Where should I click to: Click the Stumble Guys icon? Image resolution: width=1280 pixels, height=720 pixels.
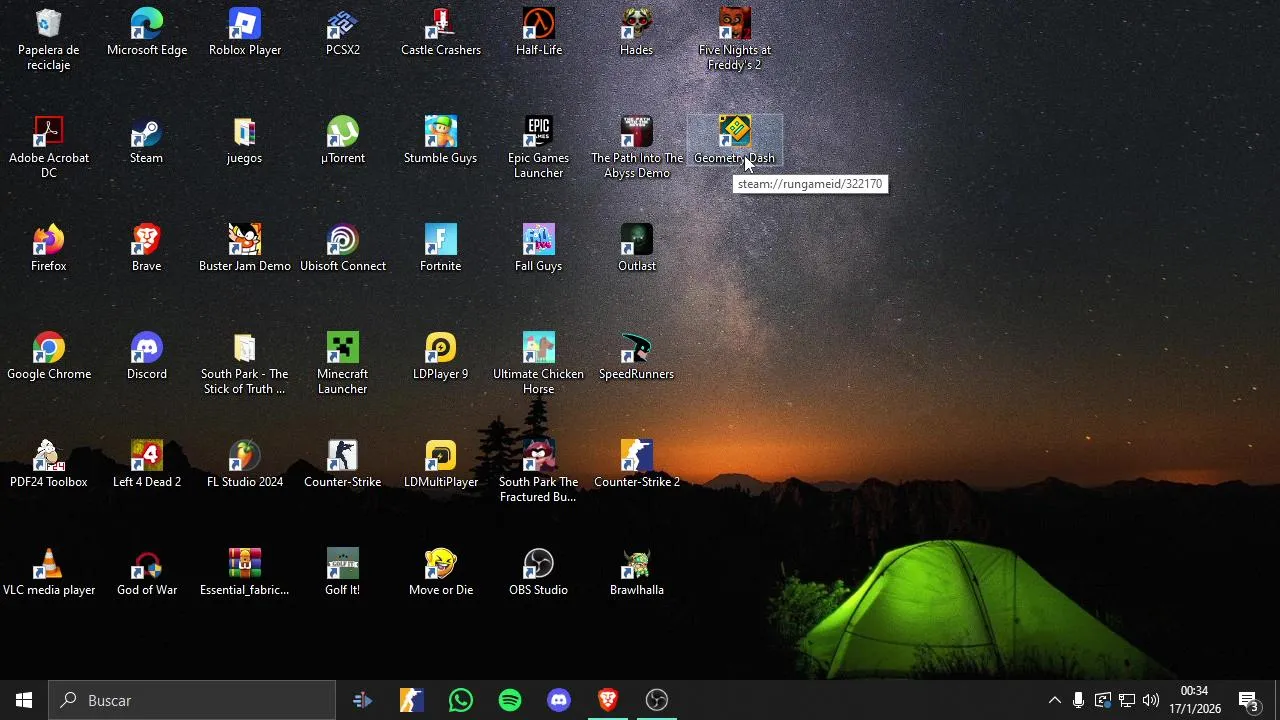440,141
